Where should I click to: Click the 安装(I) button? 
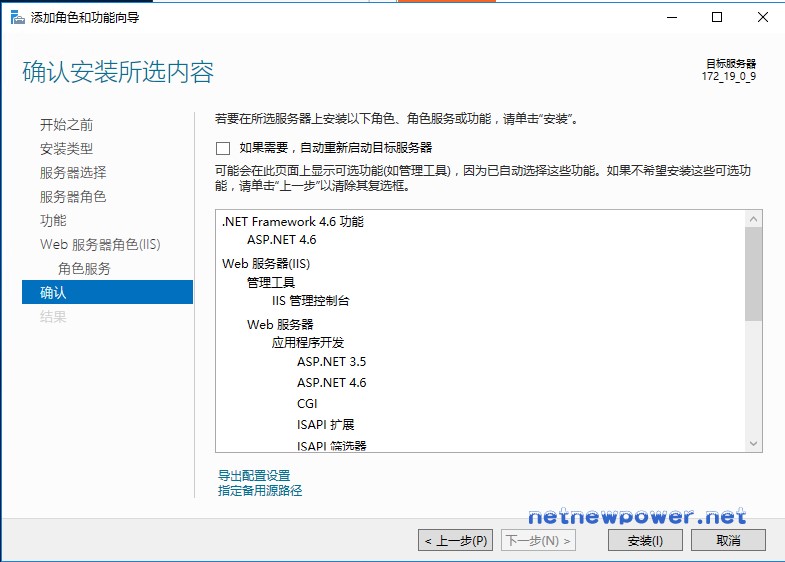tap(645, 540)
